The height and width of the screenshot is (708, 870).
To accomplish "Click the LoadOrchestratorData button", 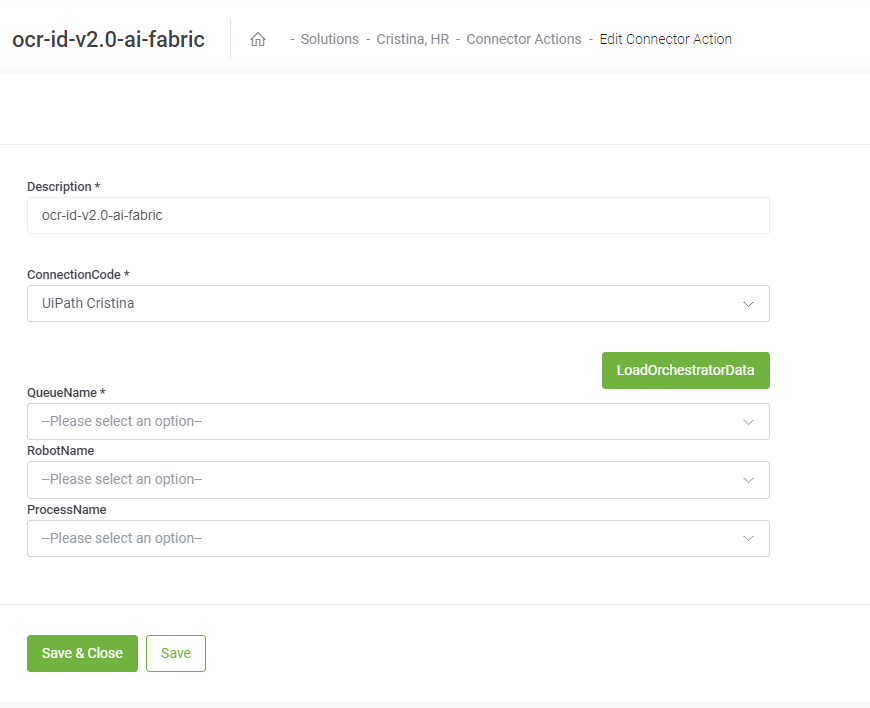I will tap(685, 370).
